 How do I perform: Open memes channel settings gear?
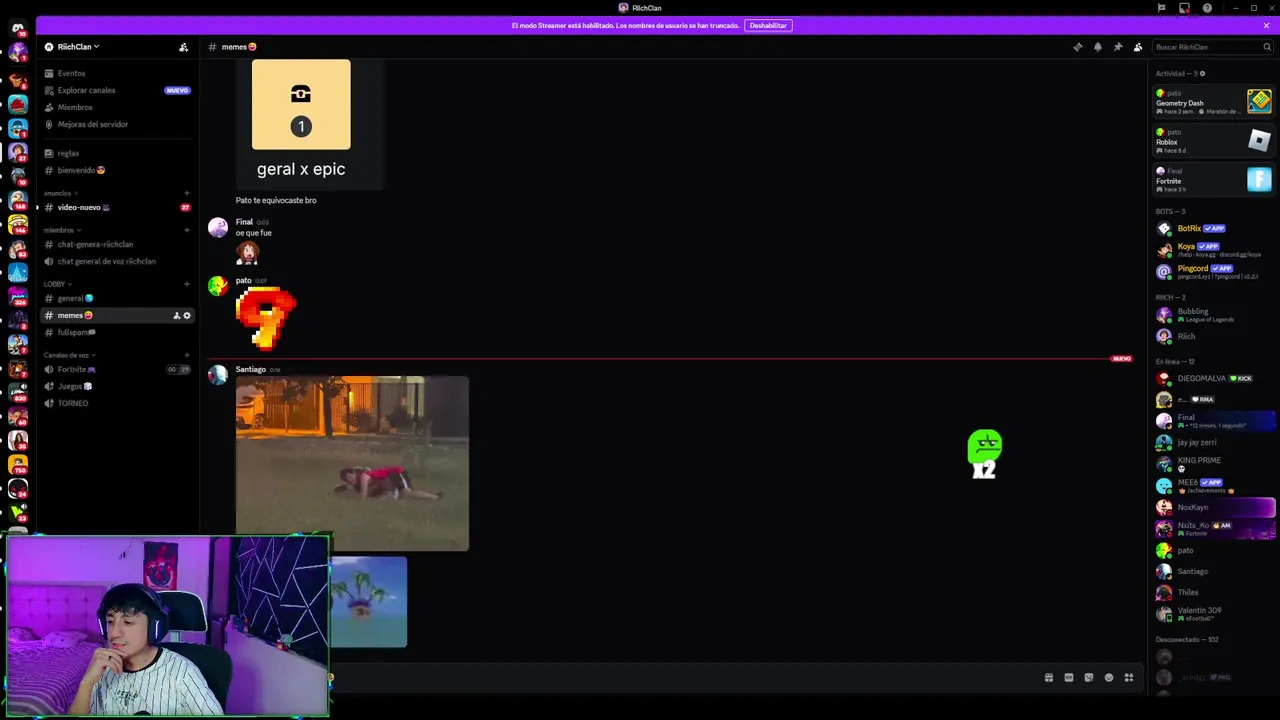coord(187,316)
